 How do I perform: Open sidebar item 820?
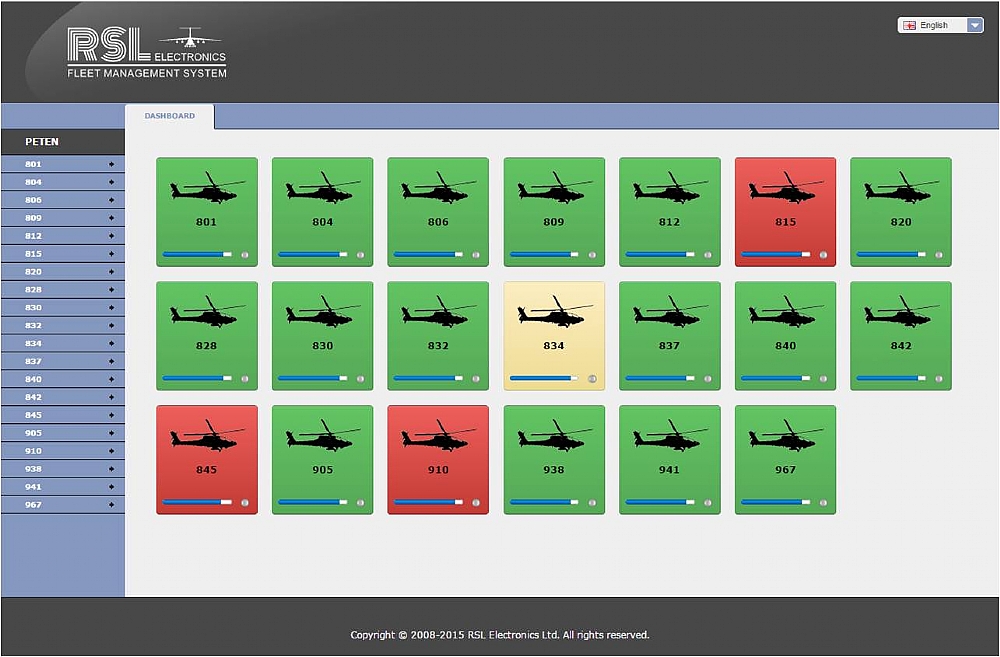63,272
